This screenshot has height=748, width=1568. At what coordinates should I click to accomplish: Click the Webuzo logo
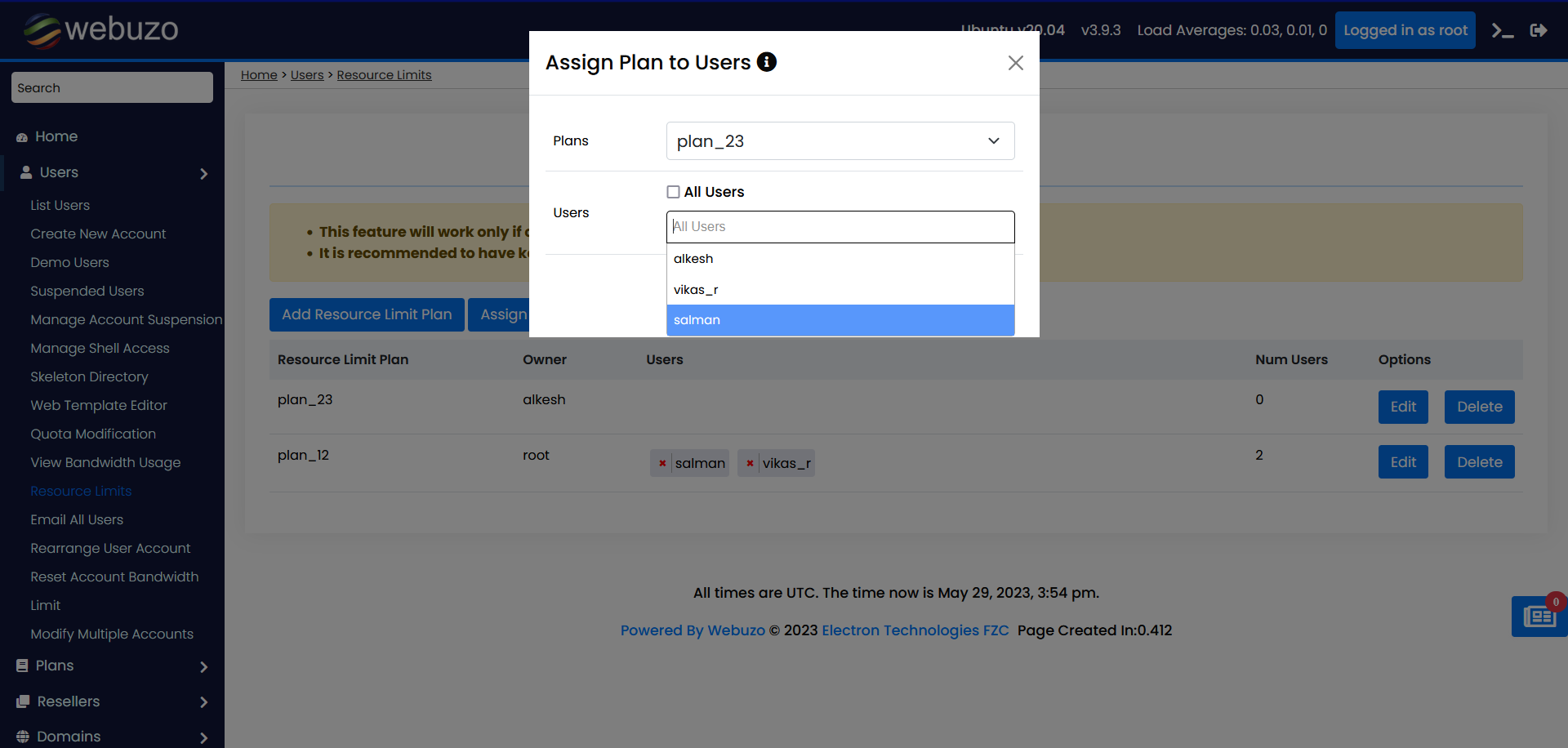tap(101, 30)
